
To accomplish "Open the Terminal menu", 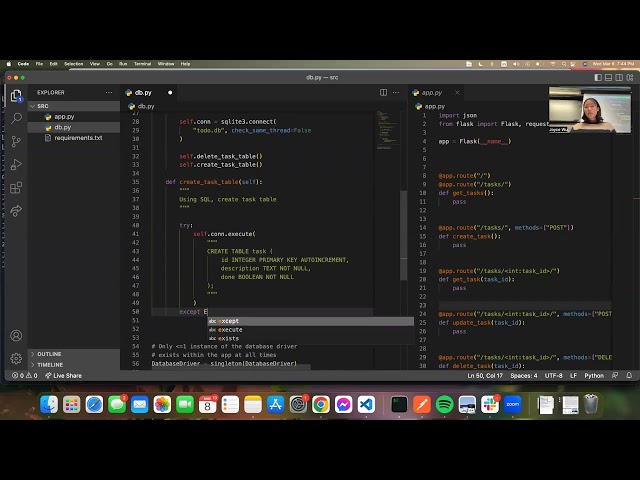I will tap(142, 64).
